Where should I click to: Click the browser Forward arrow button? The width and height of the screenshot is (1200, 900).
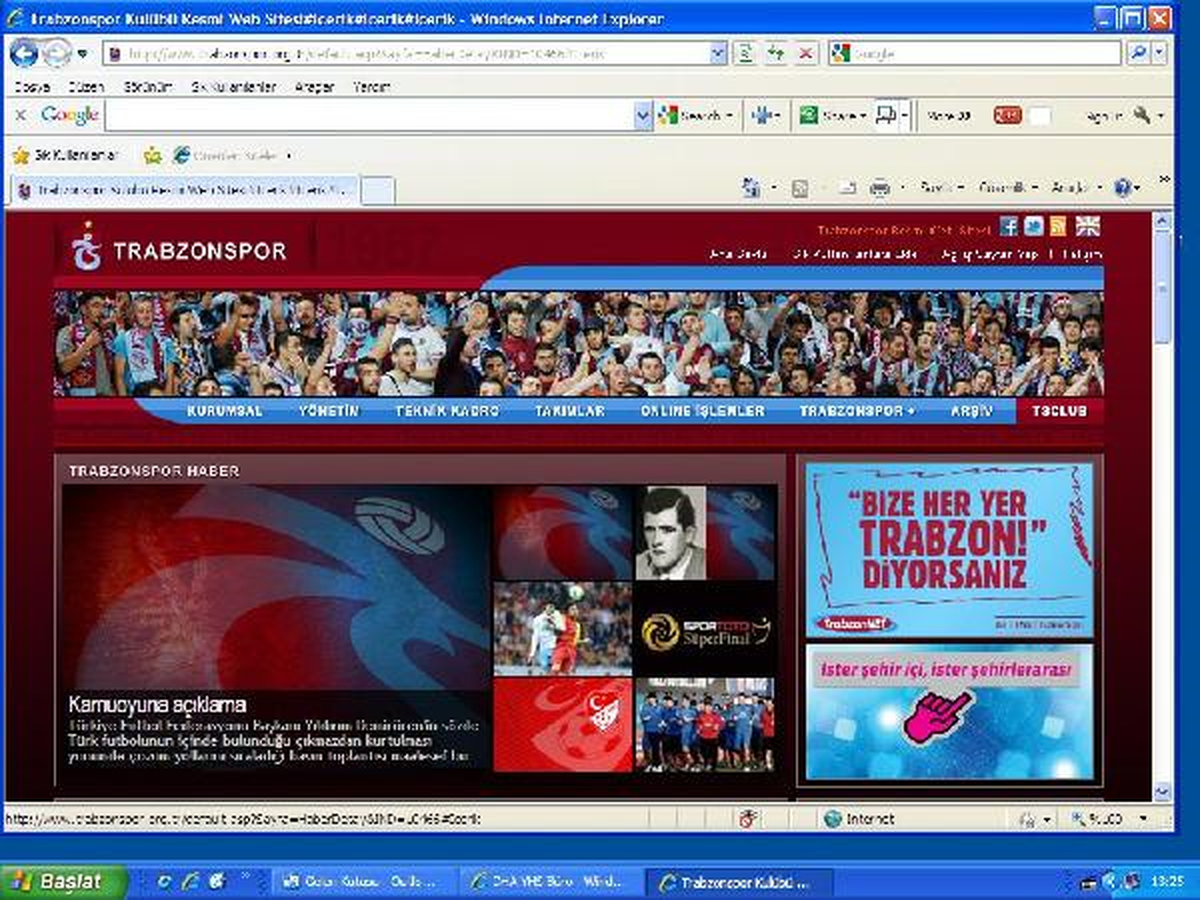57,53
